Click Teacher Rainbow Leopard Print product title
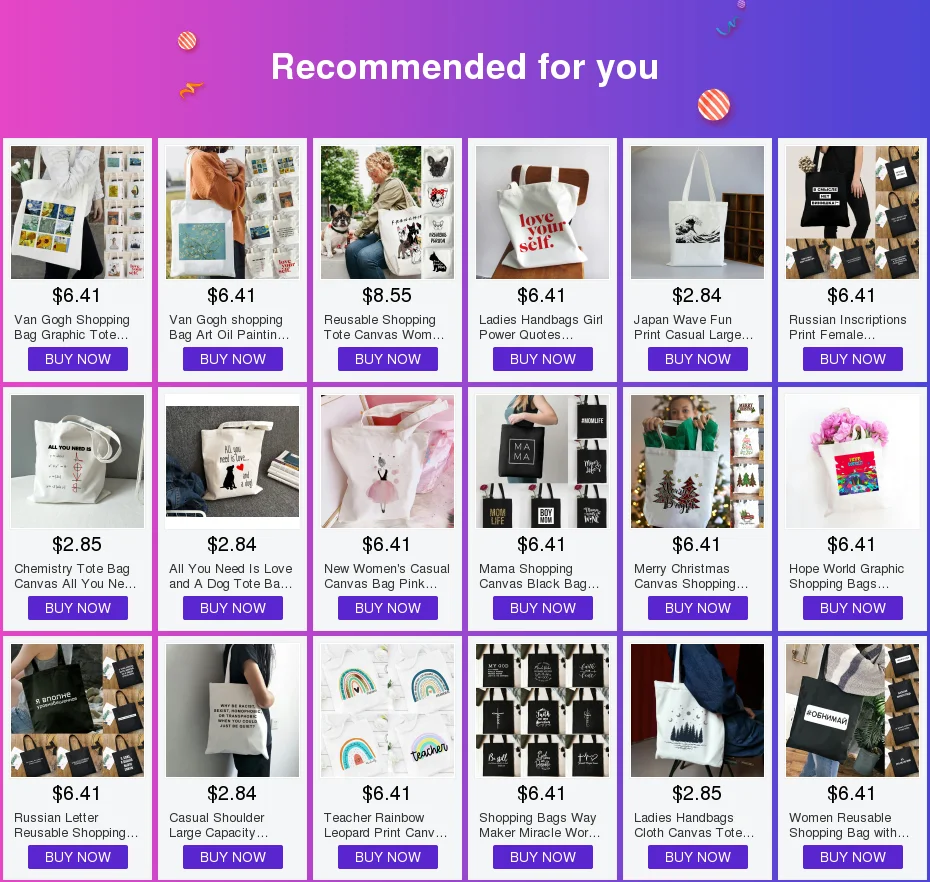 click(386, 825)
